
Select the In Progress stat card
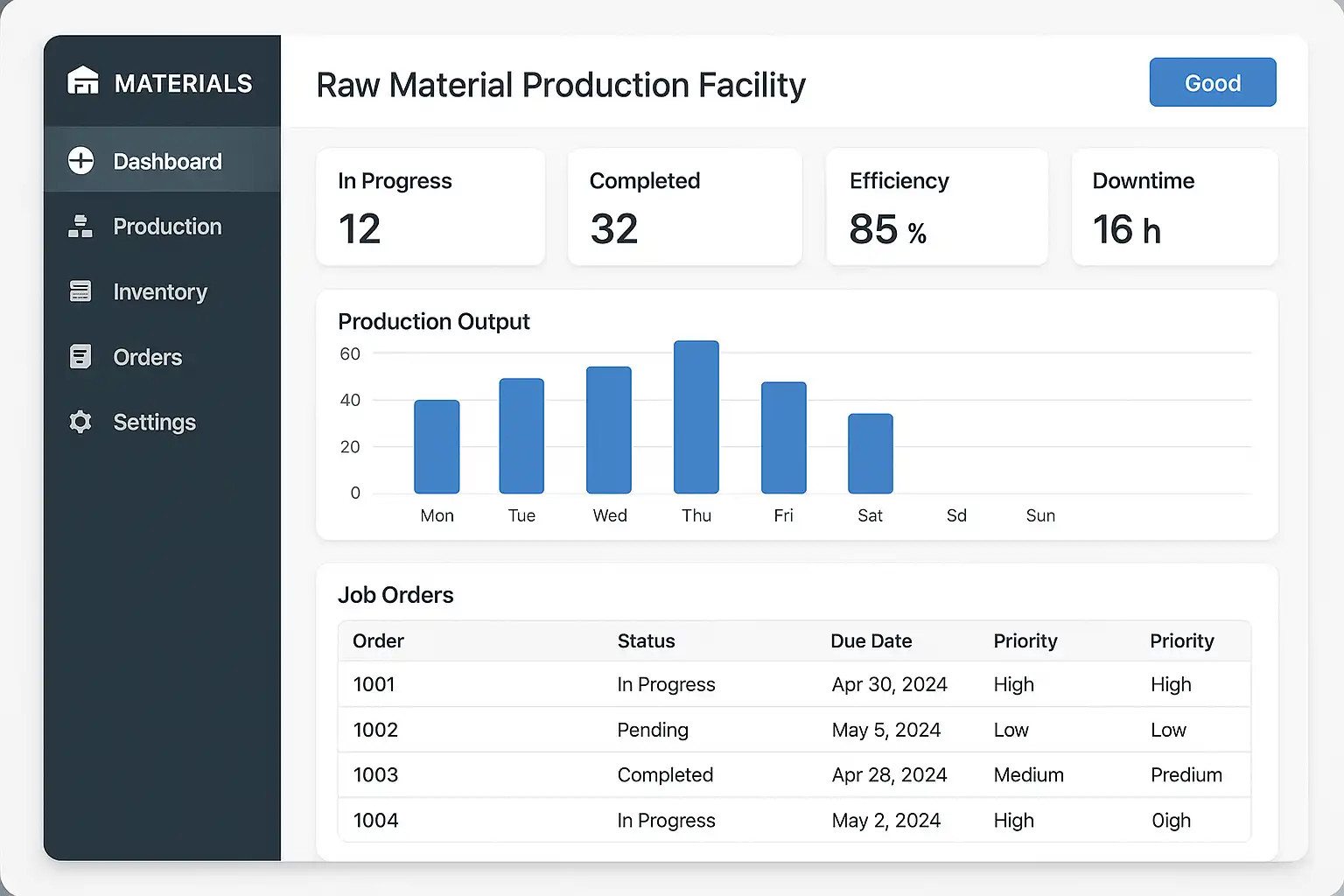coord(430,207)
